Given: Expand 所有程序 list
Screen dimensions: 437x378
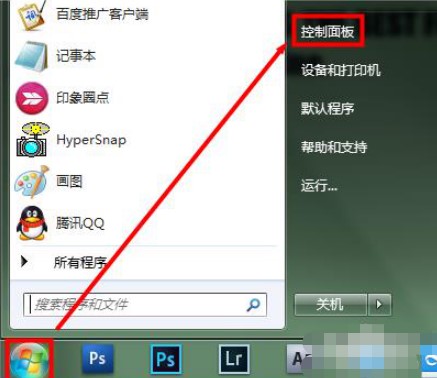Looking at the screenshot, I should point(81,263).
